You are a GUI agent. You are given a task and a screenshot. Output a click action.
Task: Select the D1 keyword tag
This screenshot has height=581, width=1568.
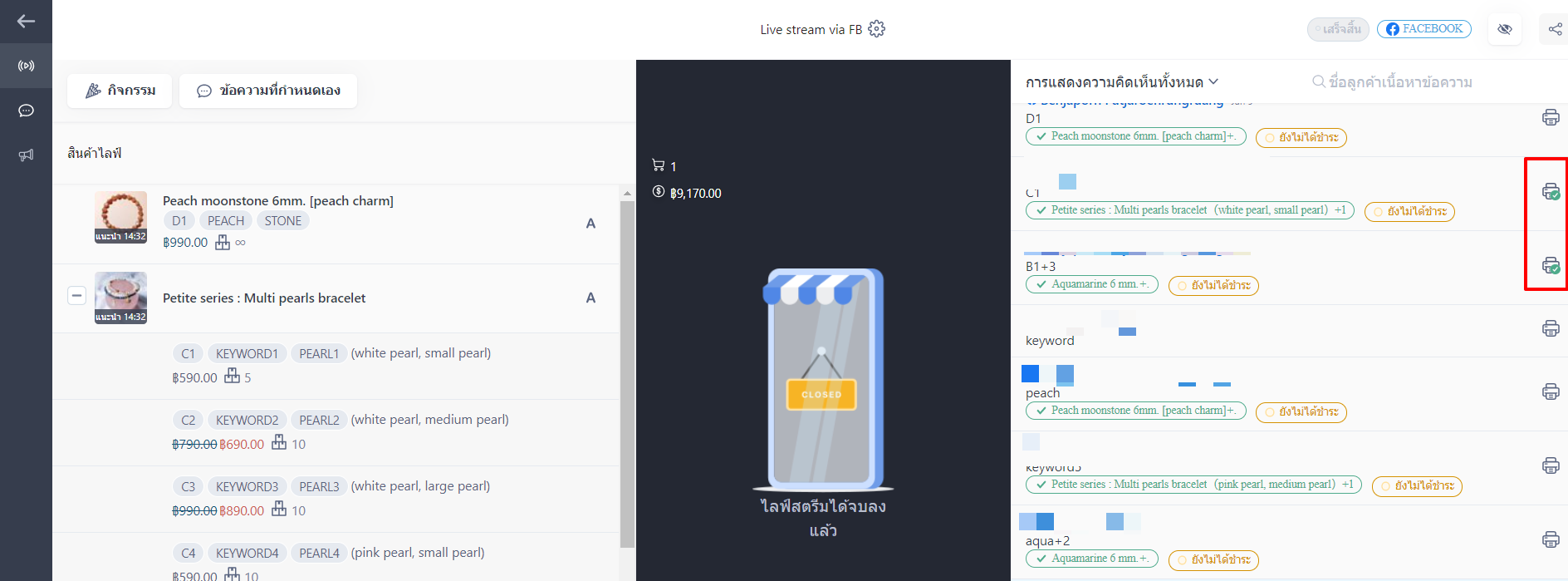click(179, 221)
